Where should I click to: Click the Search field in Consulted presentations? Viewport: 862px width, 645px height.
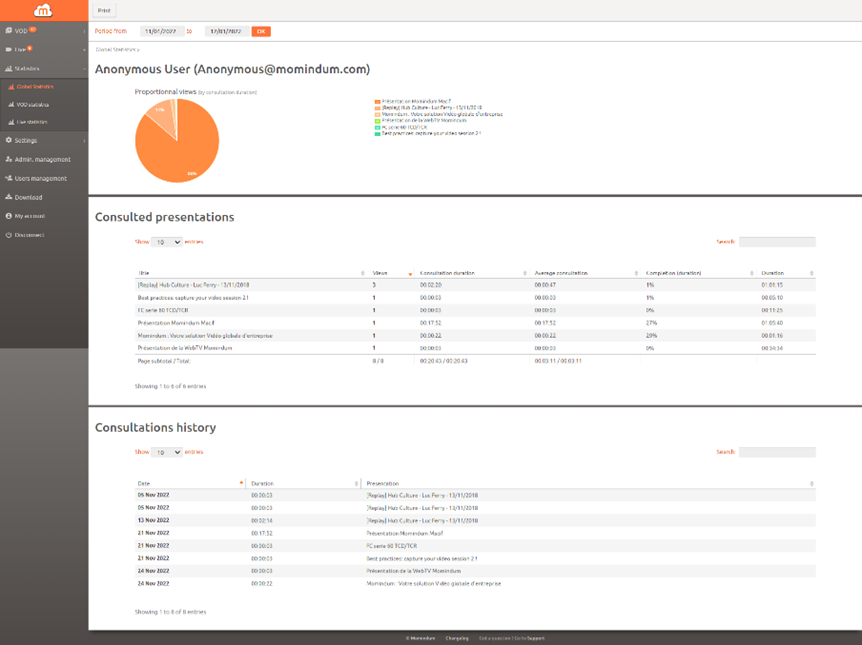777,242
